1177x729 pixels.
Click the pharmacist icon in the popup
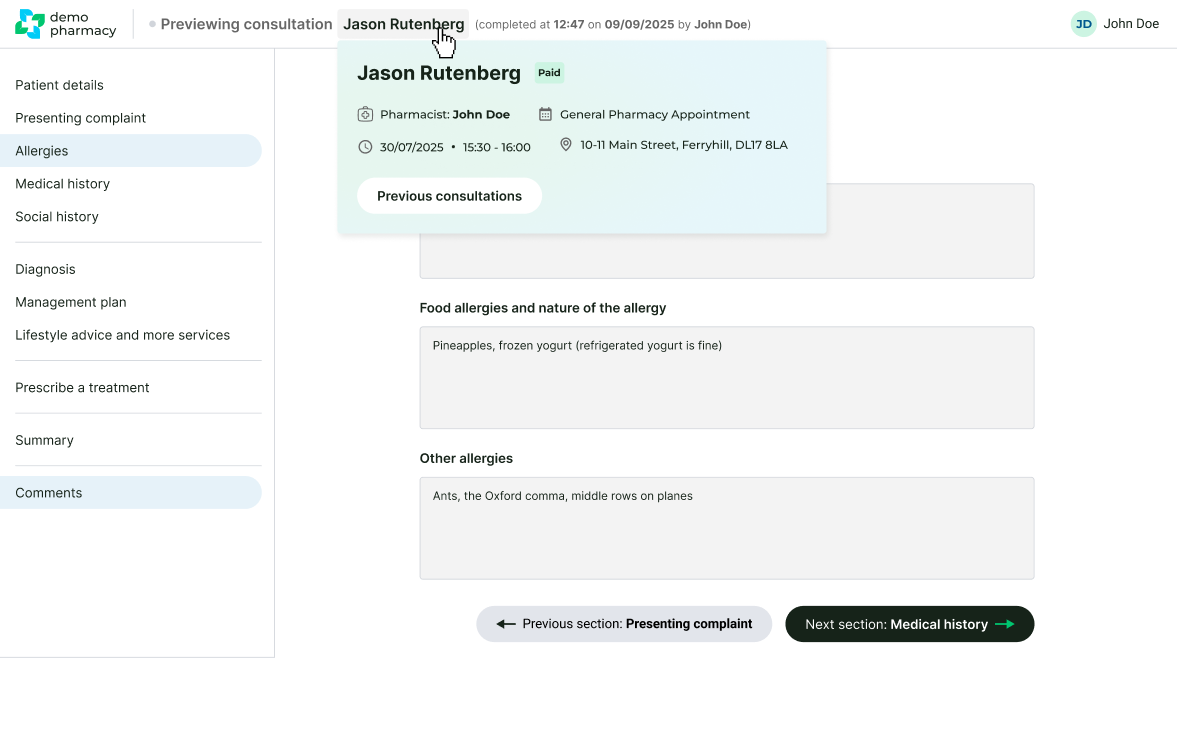(x=365, y=114)
